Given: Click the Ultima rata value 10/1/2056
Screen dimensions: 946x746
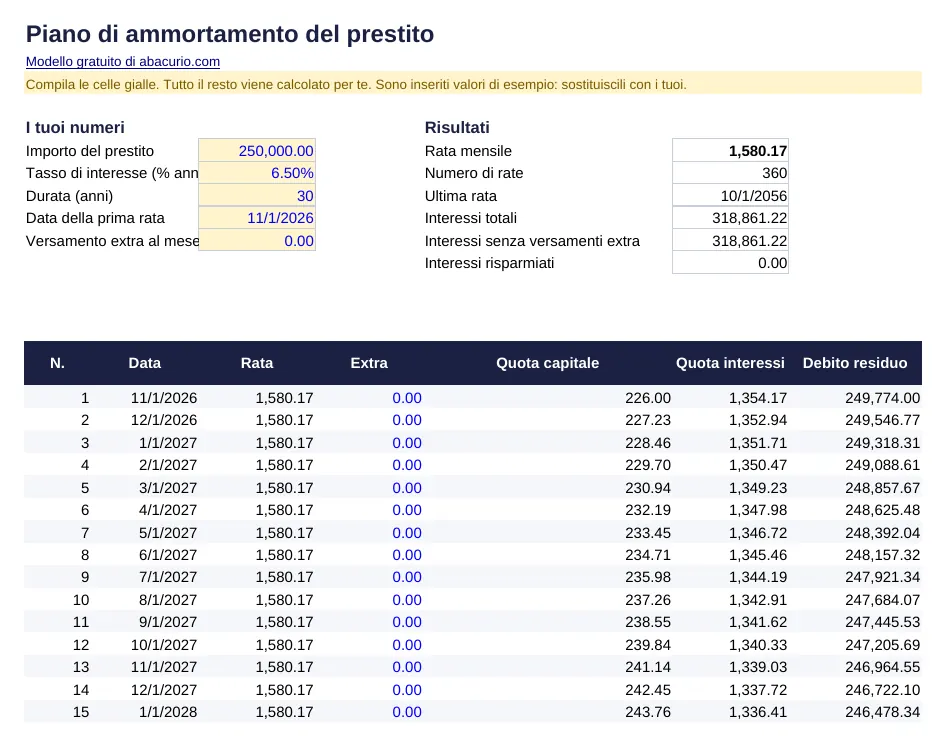Looking at the screenshot, I should point(731,196).
